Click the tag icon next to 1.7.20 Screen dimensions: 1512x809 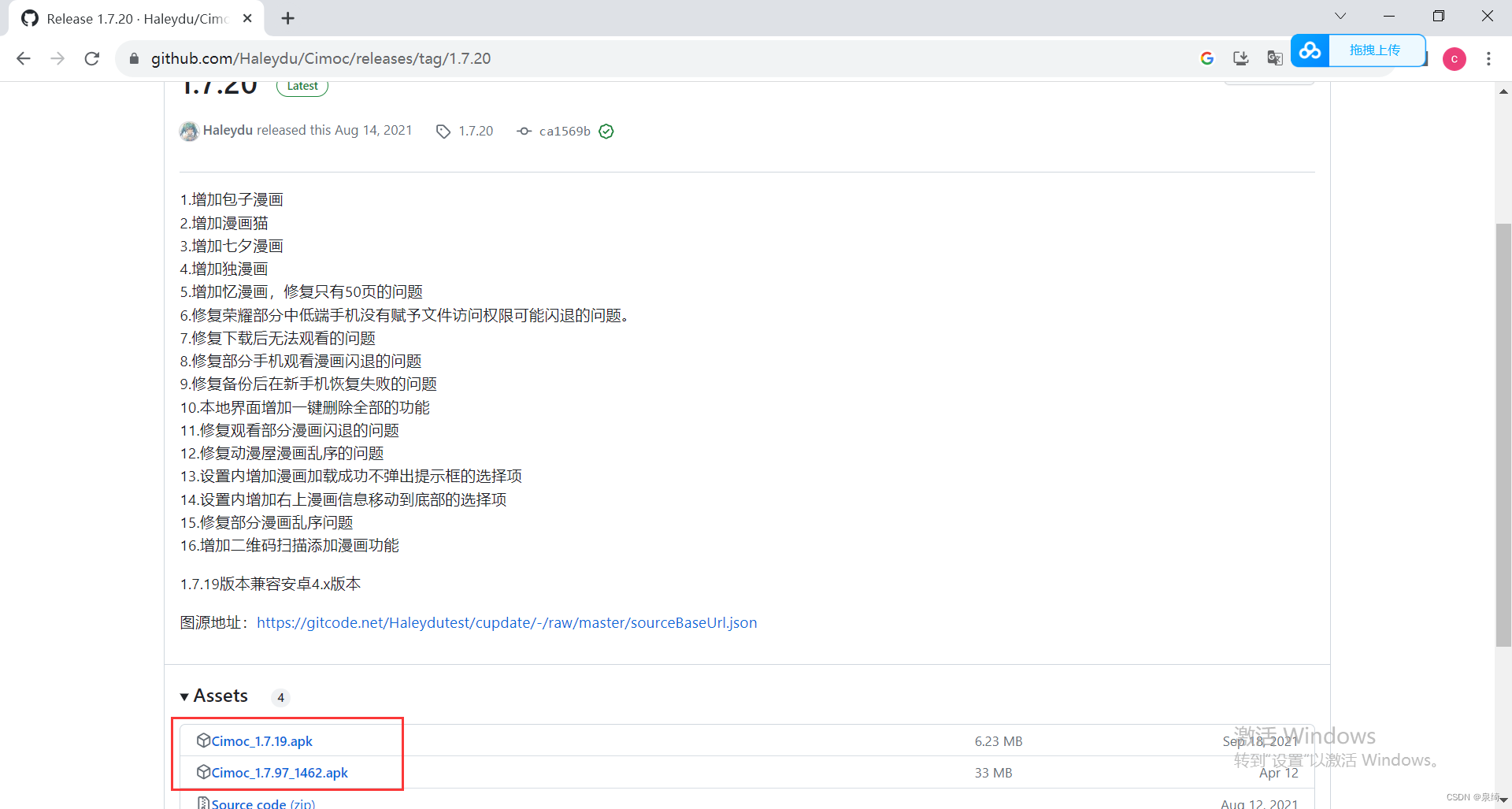pos(443,132)
